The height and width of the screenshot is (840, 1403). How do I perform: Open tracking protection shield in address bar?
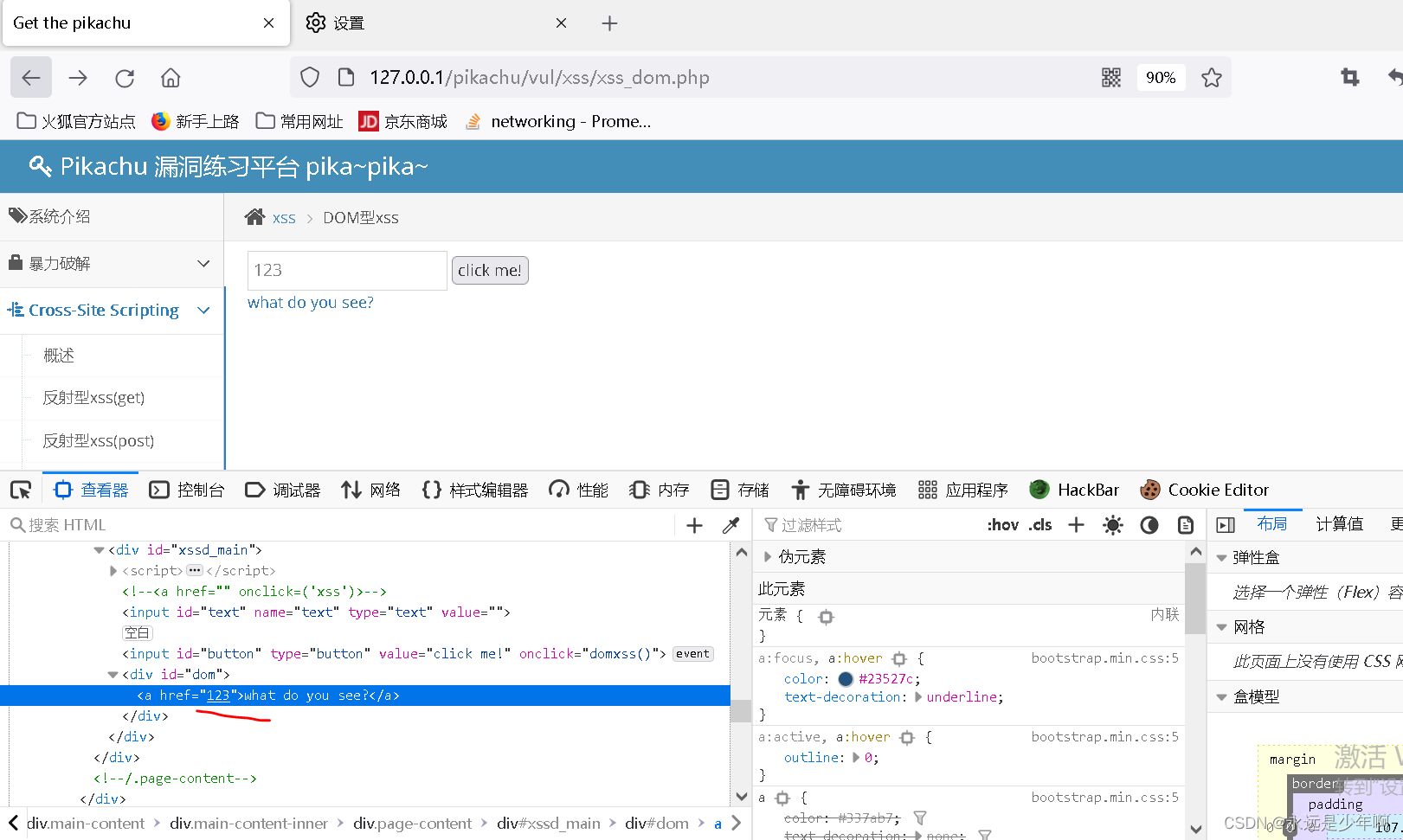(310, 78)
